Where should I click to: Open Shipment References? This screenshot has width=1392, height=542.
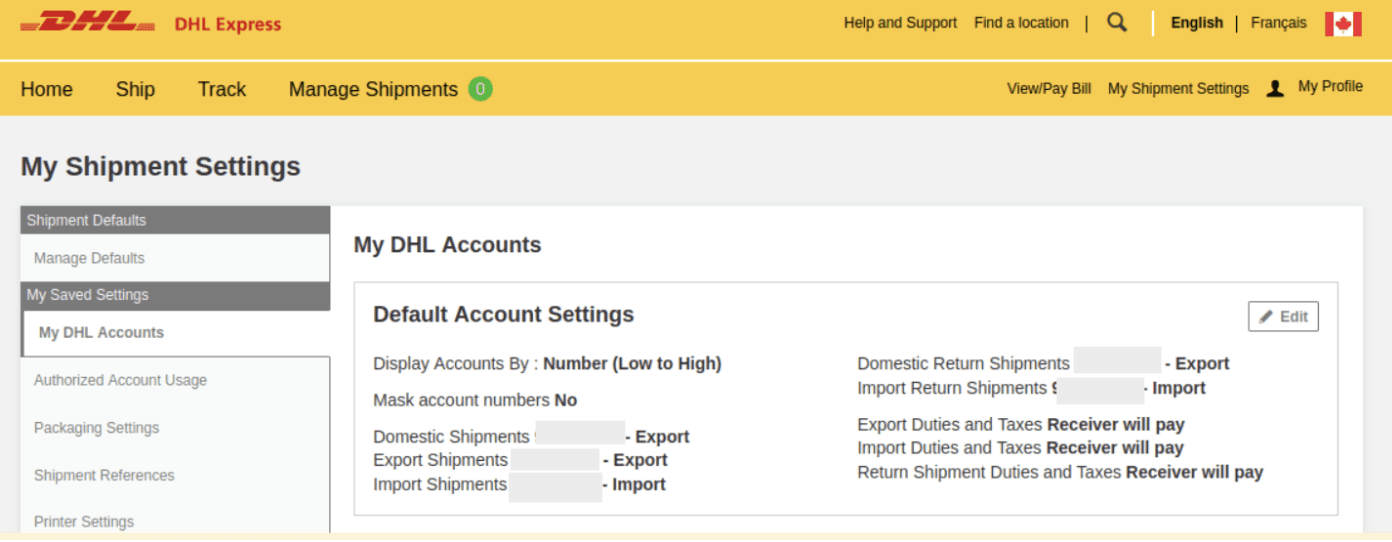(x=175, y=475)
